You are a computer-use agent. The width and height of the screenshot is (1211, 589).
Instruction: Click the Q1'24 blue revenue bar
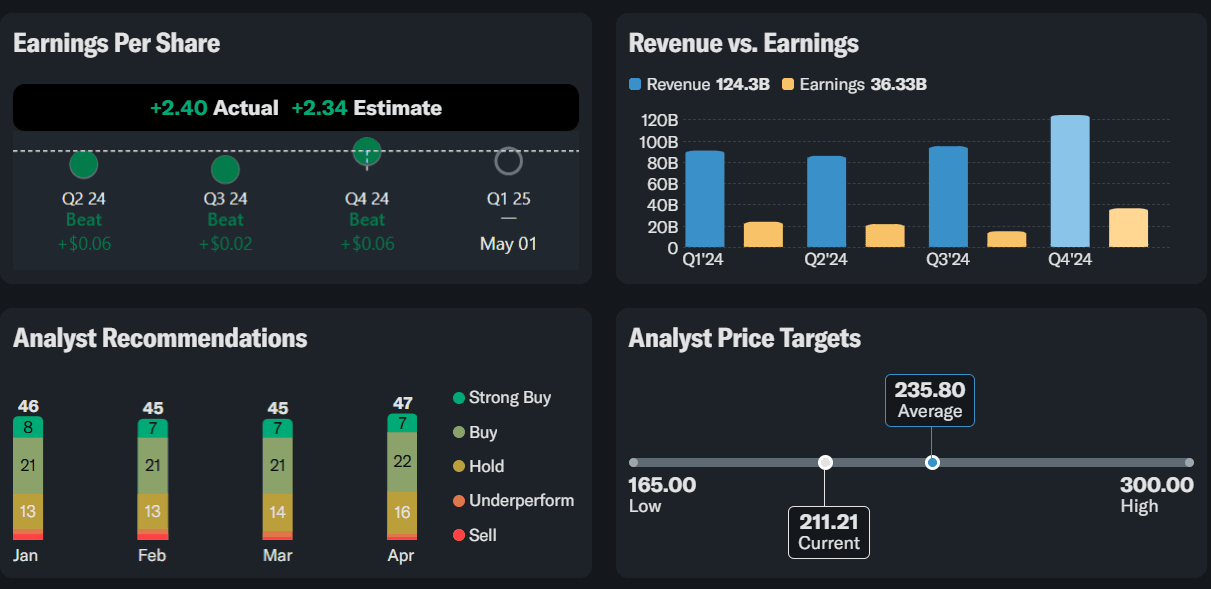point(705,199)
